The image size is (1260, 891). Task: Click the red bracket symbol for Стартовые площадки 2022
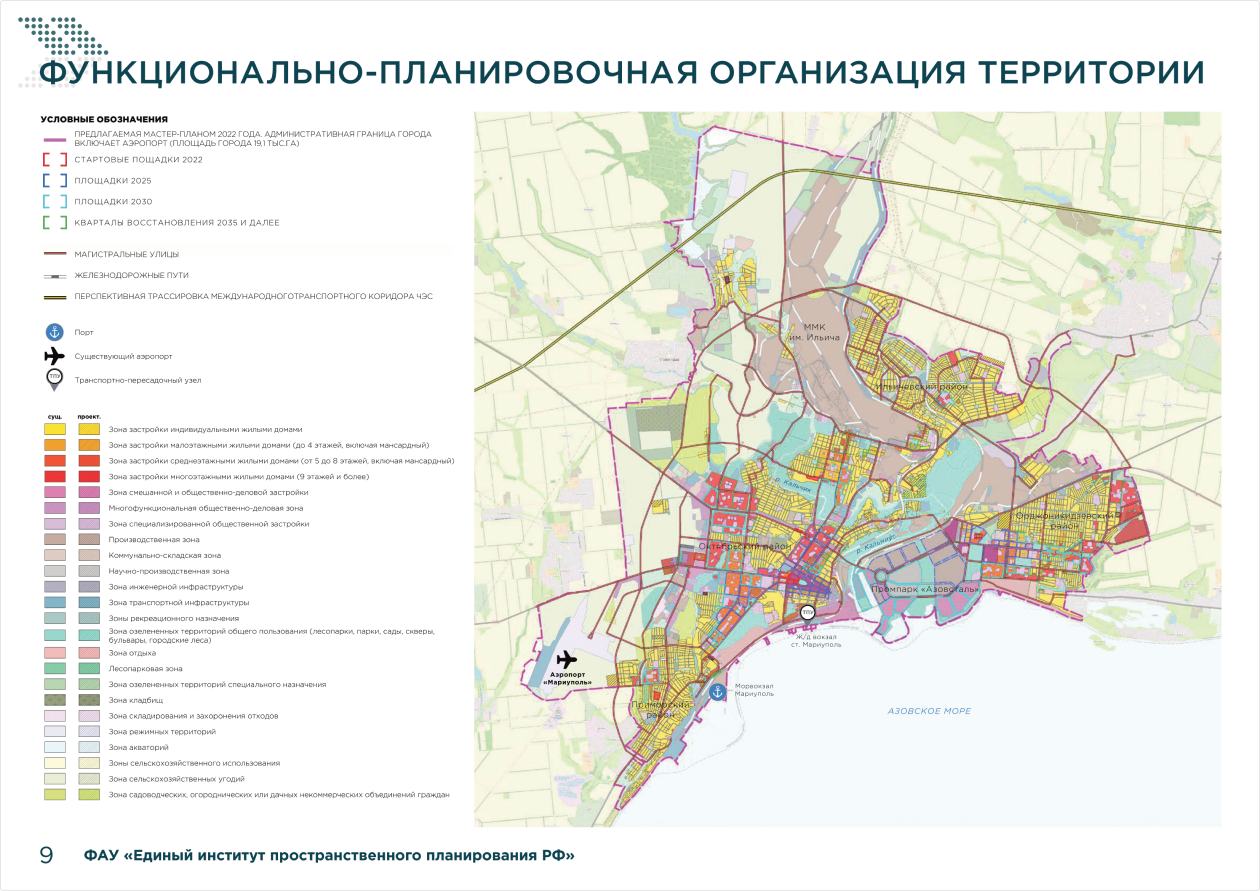click(54, 159)
